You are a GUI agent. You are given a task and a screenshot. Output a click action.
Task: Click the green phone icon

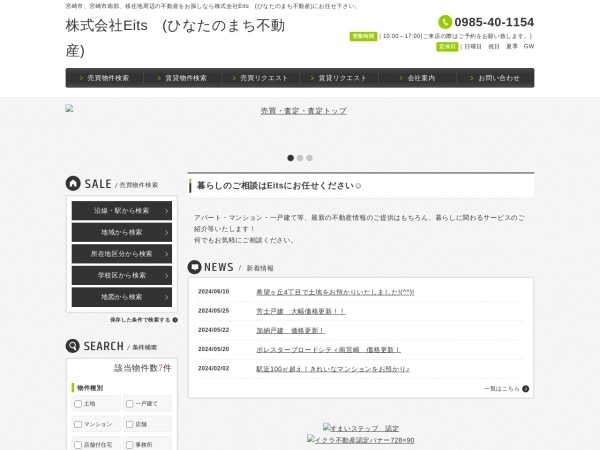[x=445, y=22]
